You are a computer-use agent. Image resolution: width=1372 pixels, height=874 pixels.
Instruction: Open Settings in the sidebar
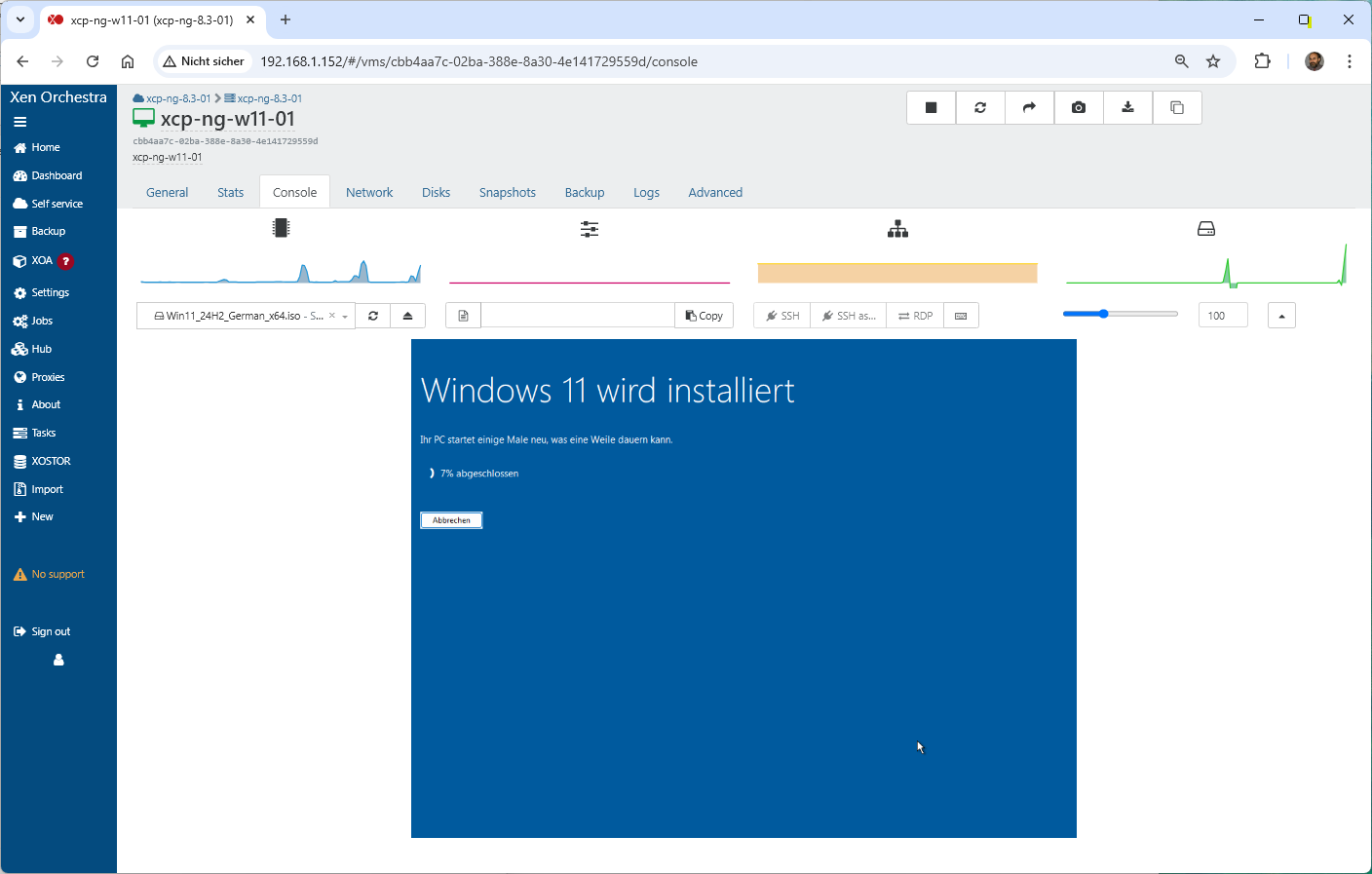tap(50, 292)
